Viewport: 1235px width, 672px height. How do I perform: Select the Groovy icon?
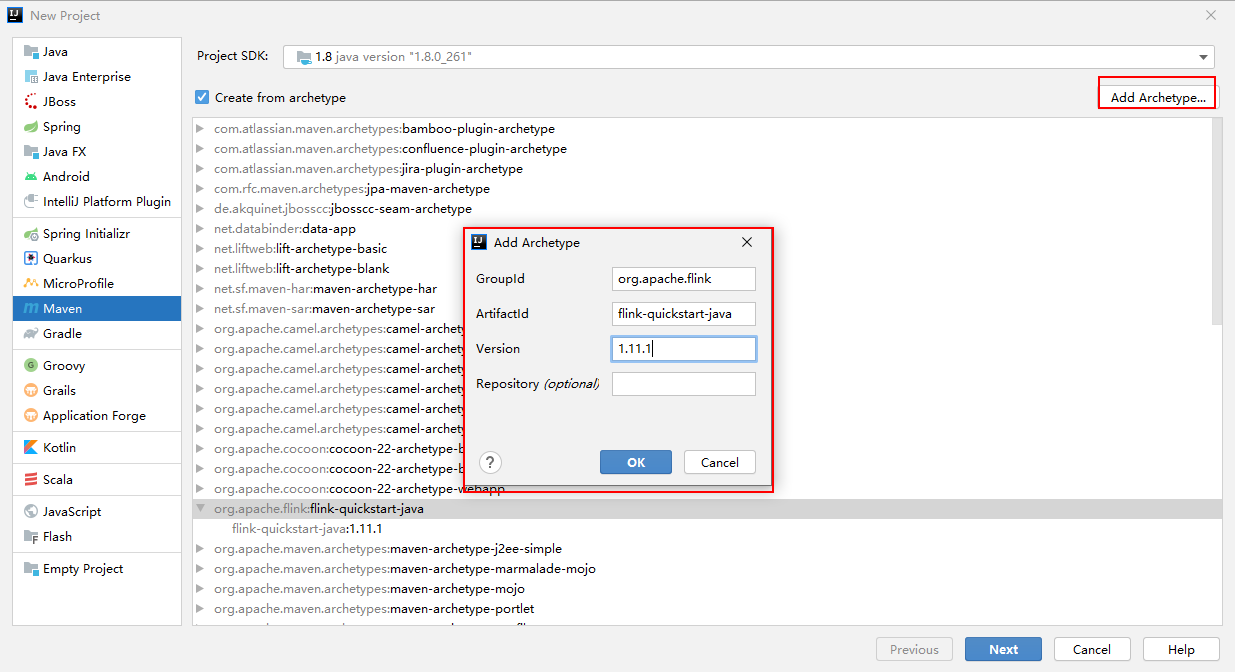point(31,366)
